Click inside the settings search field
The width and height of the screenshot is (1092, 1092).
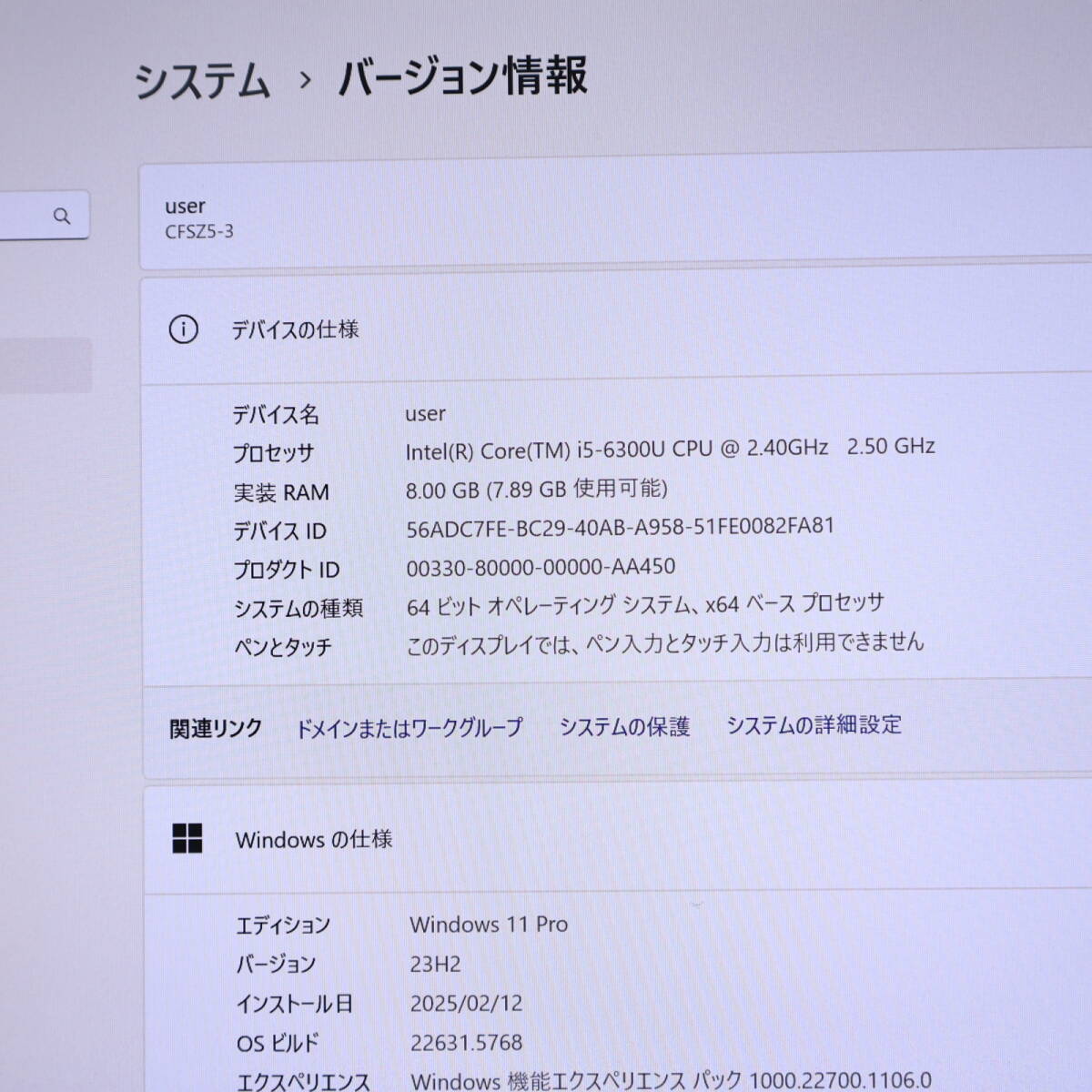[45, 215]
